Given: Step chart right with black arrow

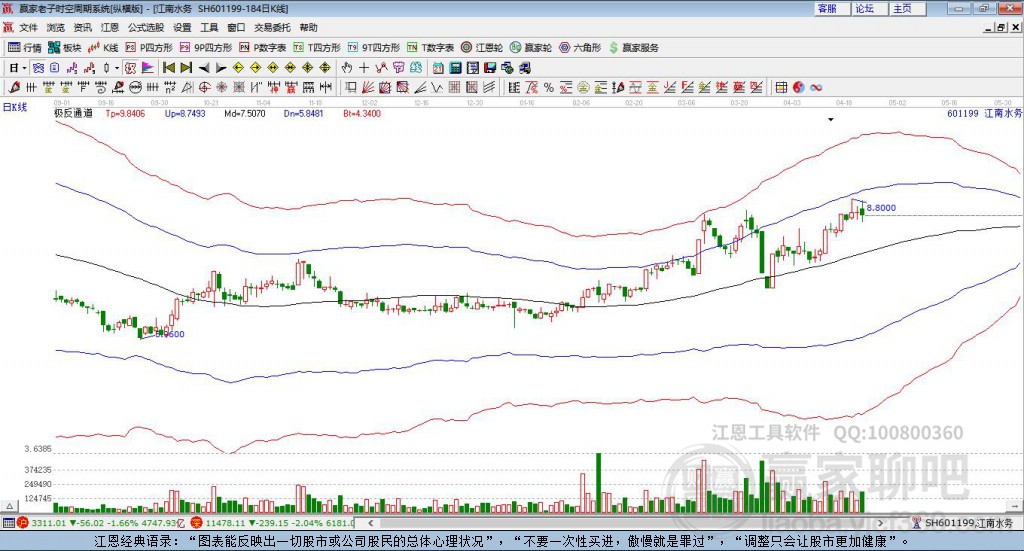Looking at the screenshot, I should (x=221, y=68).
